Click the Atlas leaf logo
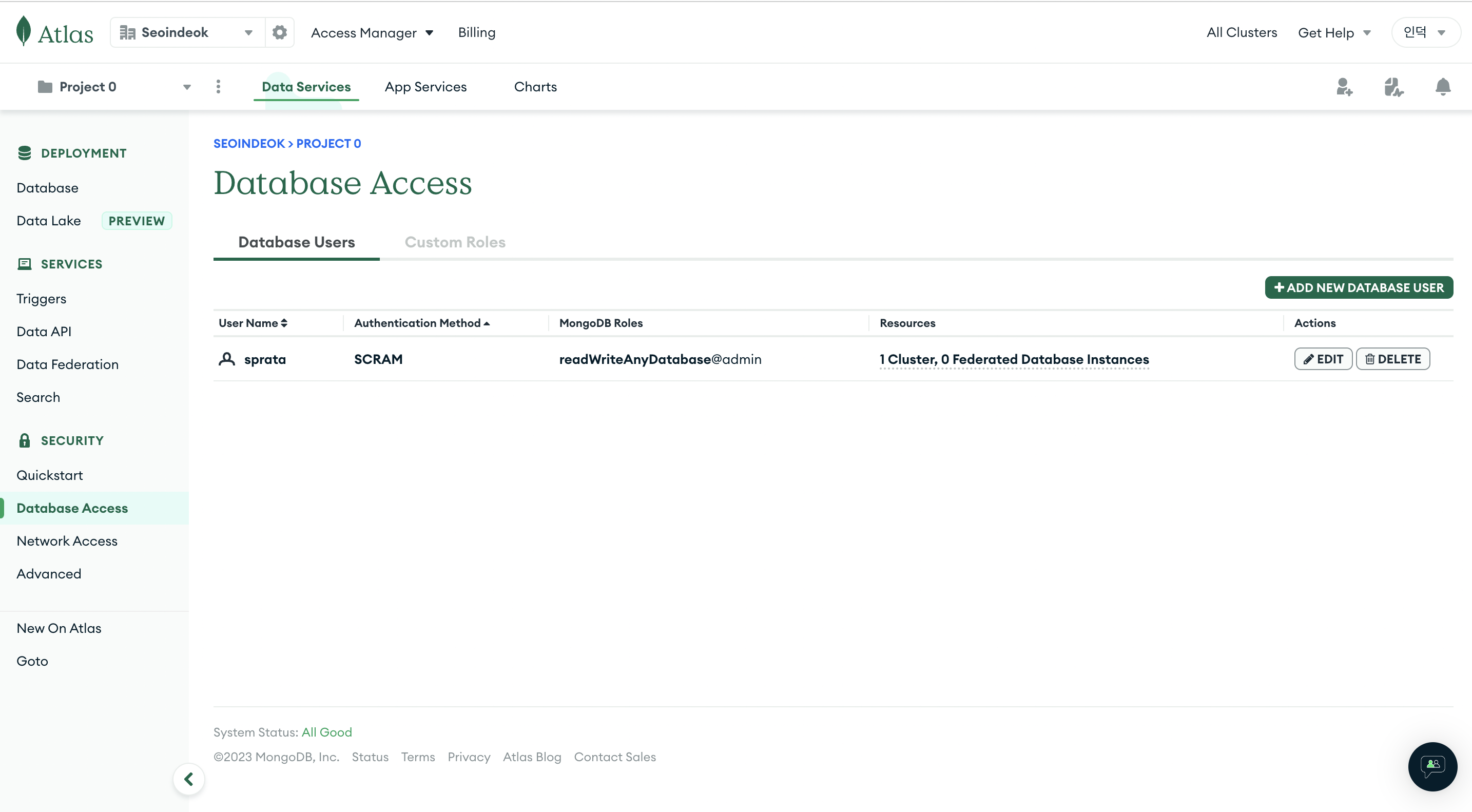The height and width of the screenshot is (812, 1472). pyautogui.click(x=24, y=31)
